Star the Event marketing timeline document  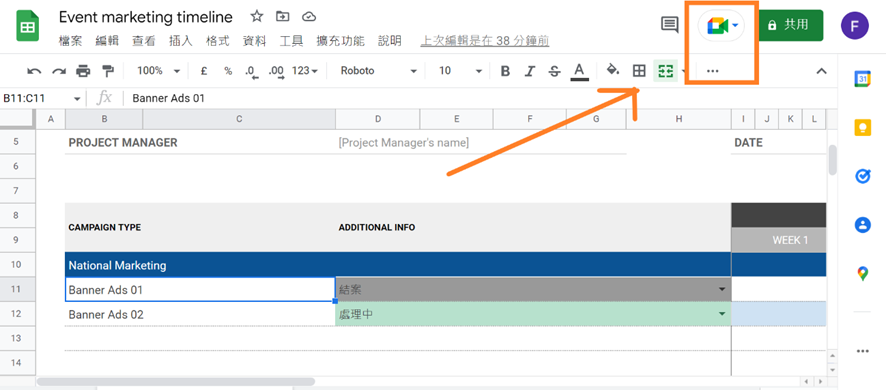pos(257,17)
